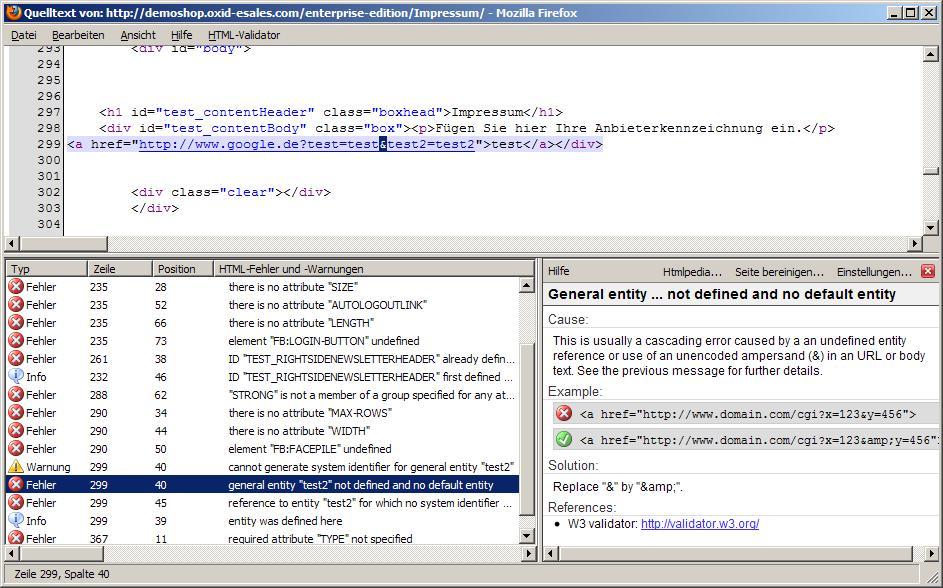Screen dimensions: 943x588
Task: Click the Firefox icon in the title bar
Action: click(x=12, y=12)
